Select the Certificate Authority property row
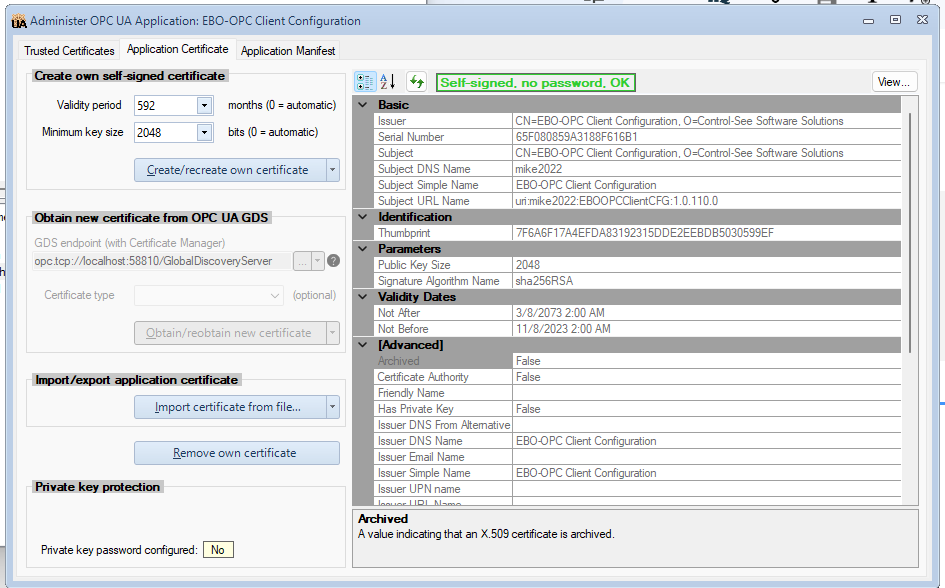This screenshot has width=945, height=588. tap(638, 377)
